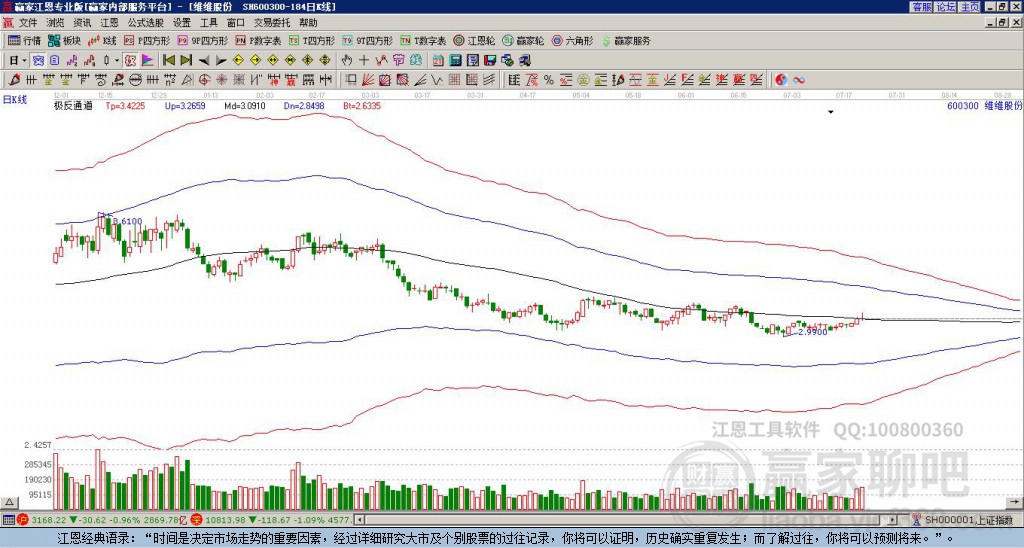Viewport: 1024px width, 548px height.
Task: Click the Md=3.0910 value
Action: [245, 105]
